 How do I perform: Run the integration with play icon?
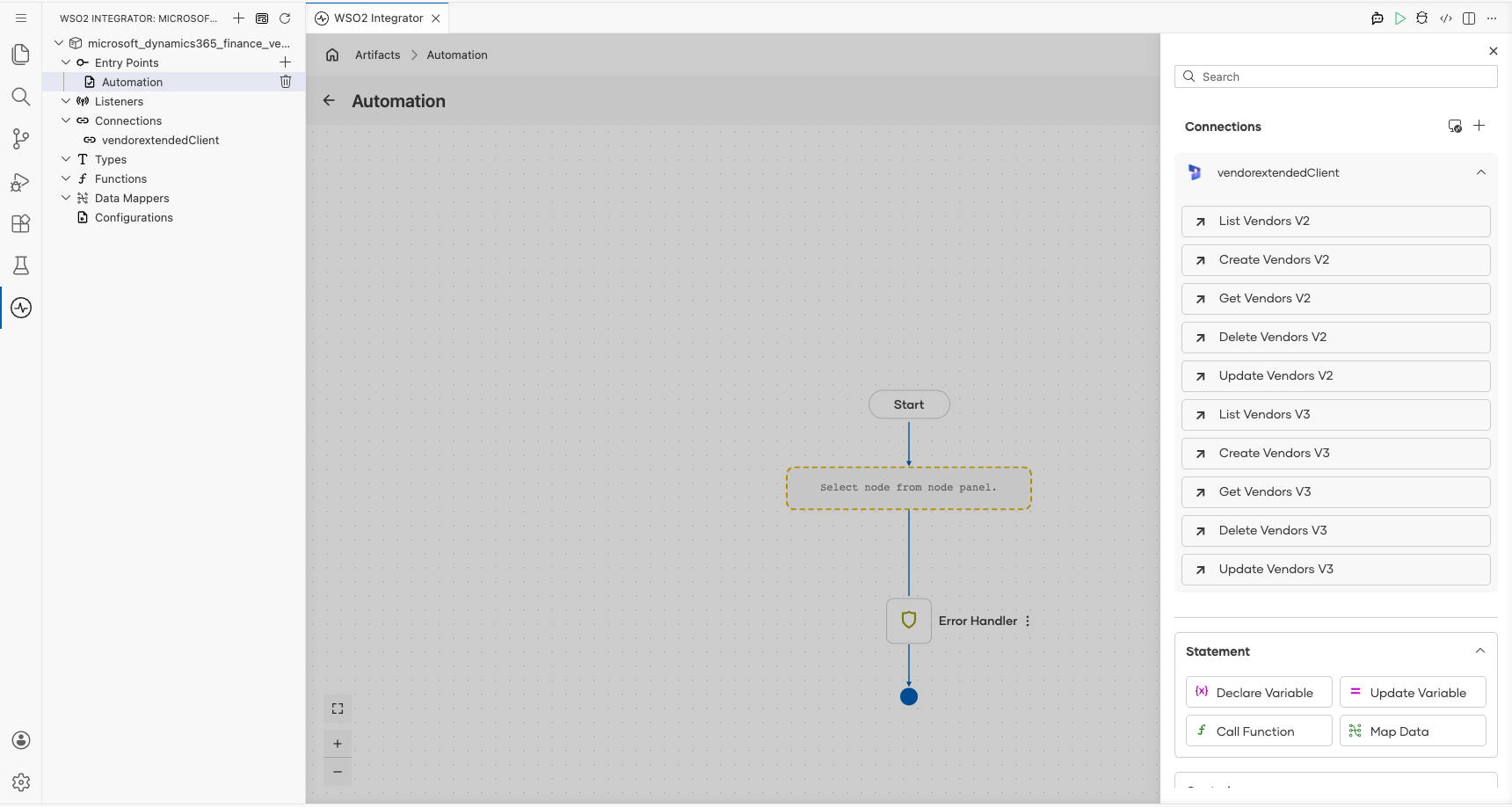tap(1400, 18)
